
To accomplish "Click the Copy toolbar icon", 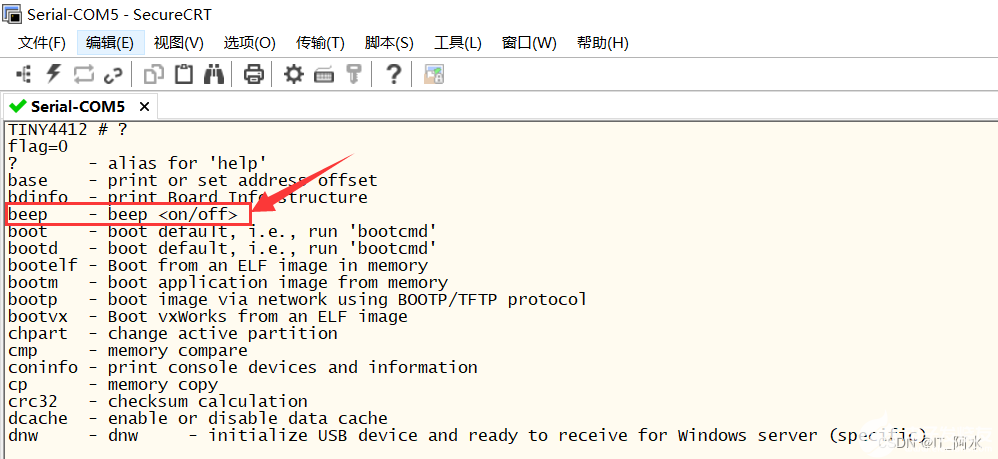I will point(153,75).
